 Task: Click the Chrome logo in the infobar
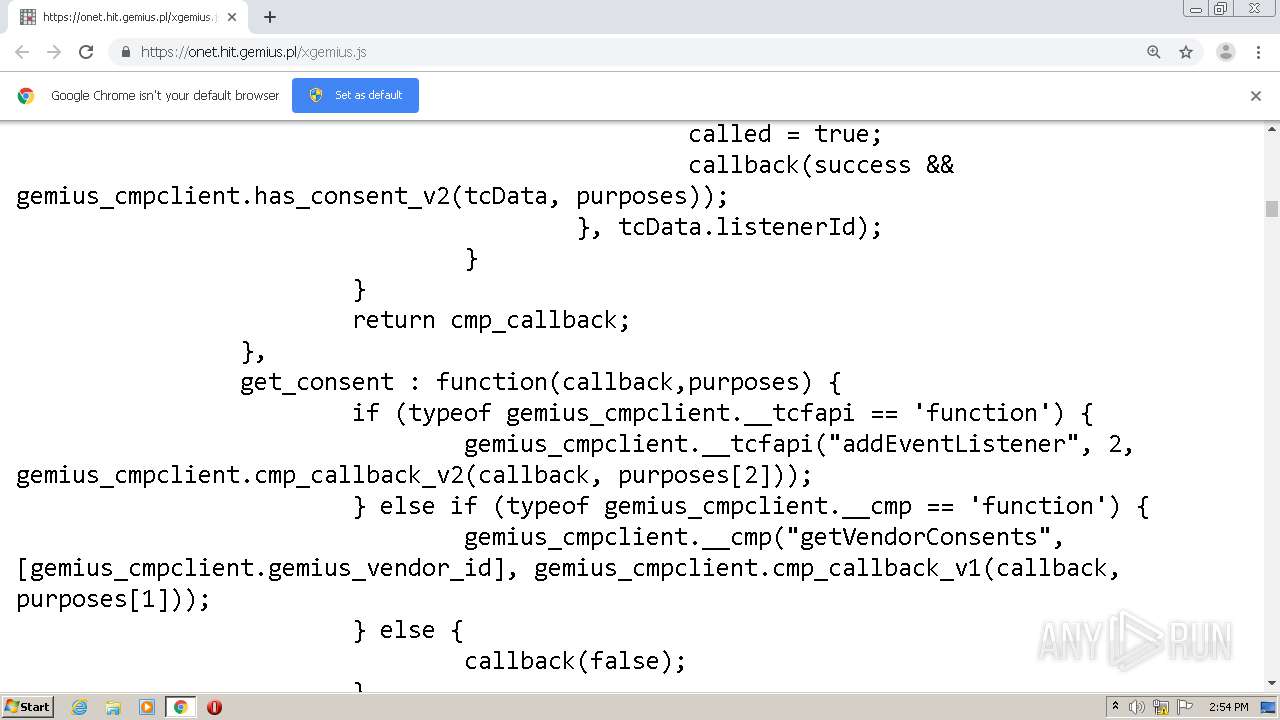(26, 96)
